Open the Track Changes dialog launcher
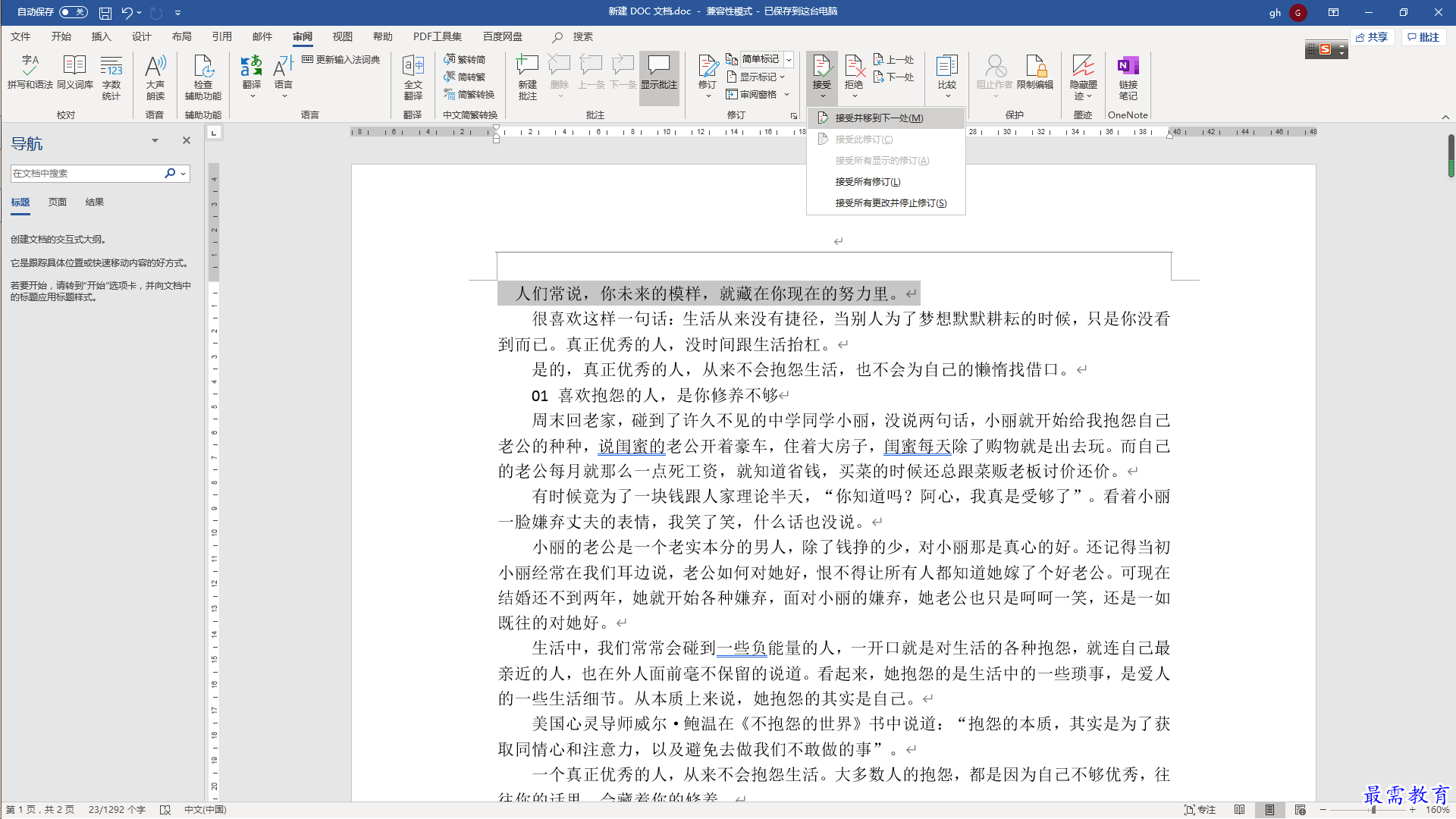 pos(794,116)
